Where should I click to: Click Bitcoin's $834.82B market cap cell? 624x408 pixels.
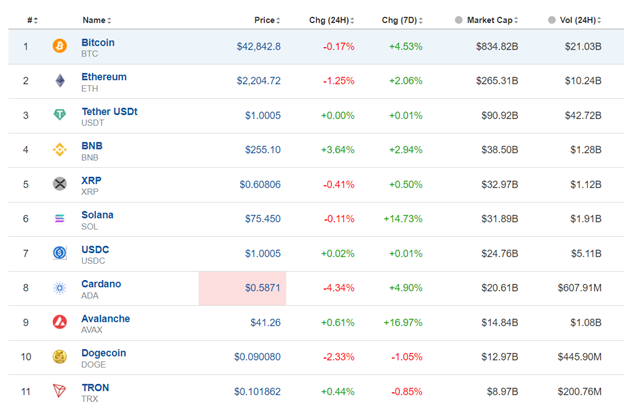pos(490,46)
